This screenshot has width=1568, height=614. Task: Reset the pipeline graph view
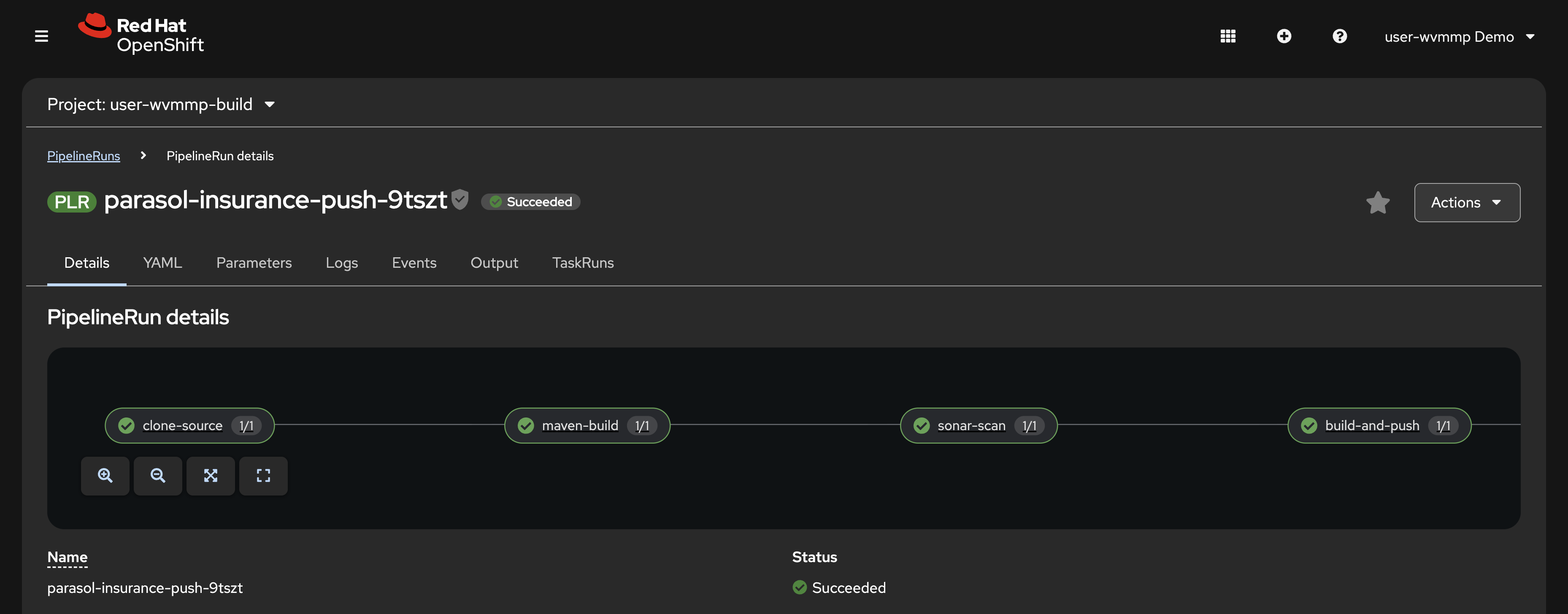pyautogui.click(x=263, y=476)
